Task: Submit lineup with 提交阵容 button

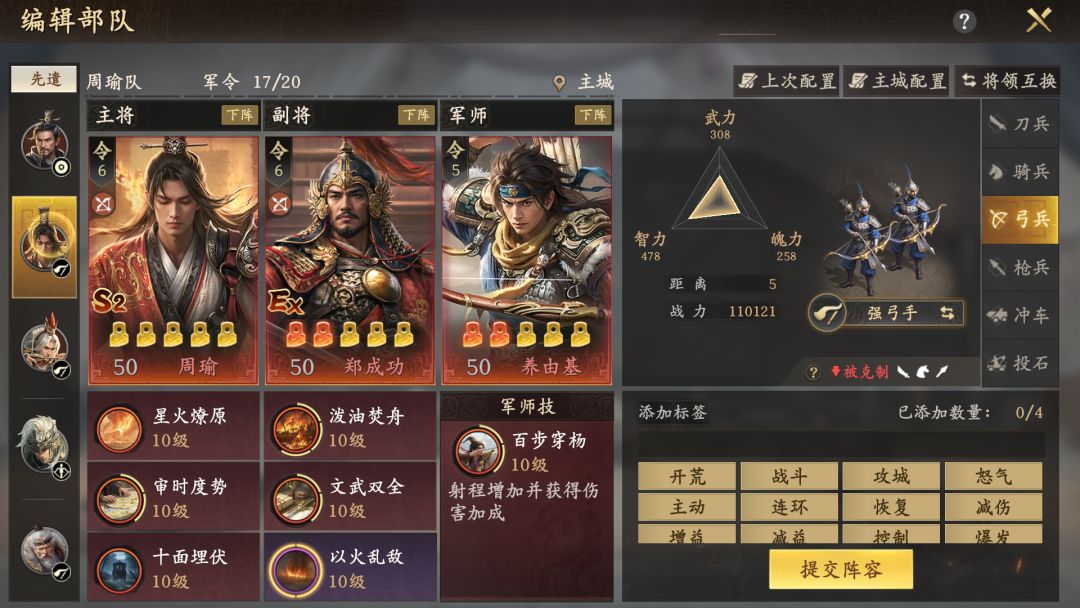Action: click(x=841, y=569)
